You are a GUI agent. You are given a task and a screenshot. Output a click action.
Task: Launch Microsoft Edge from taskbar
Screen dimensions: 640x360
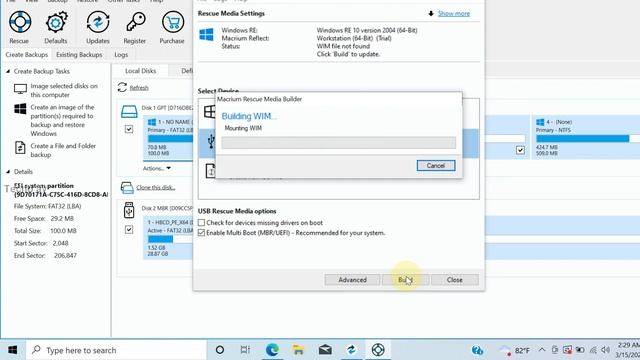(272, 350)
